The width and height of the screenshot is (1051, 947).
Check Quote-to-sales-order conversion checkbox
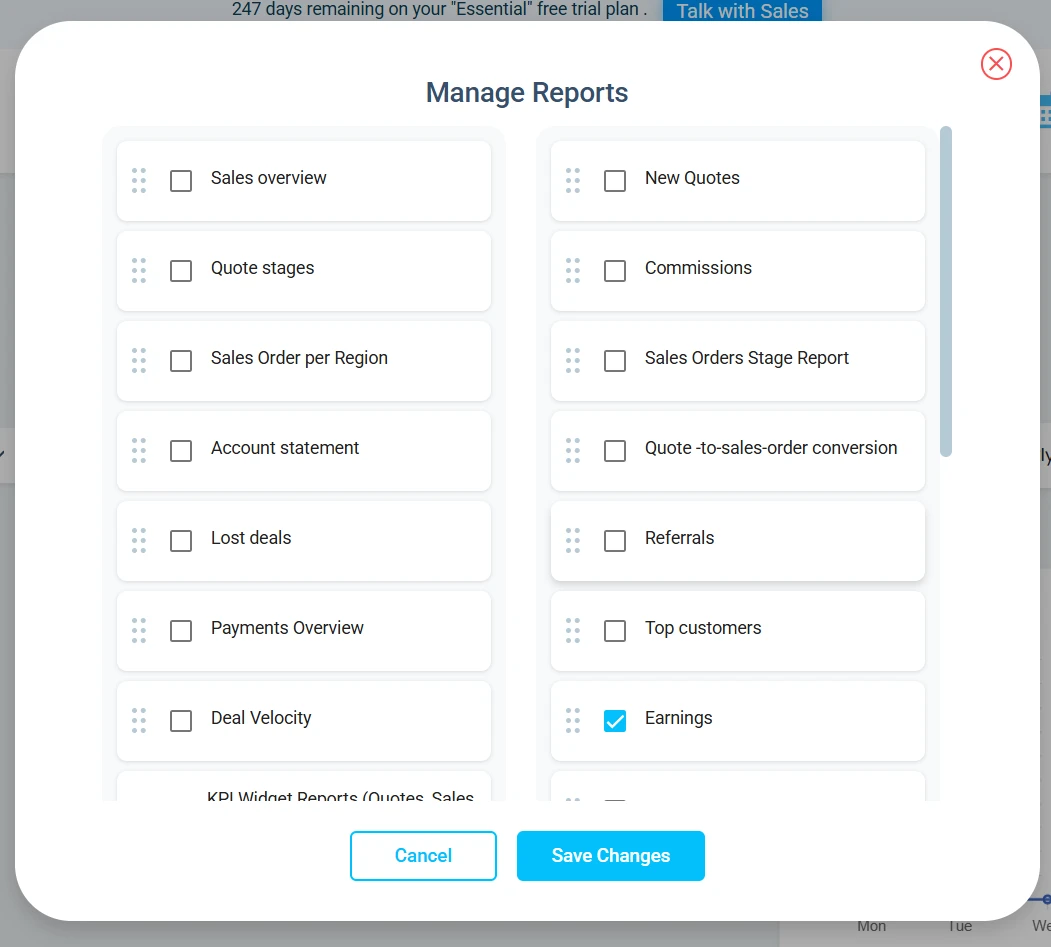615,450
